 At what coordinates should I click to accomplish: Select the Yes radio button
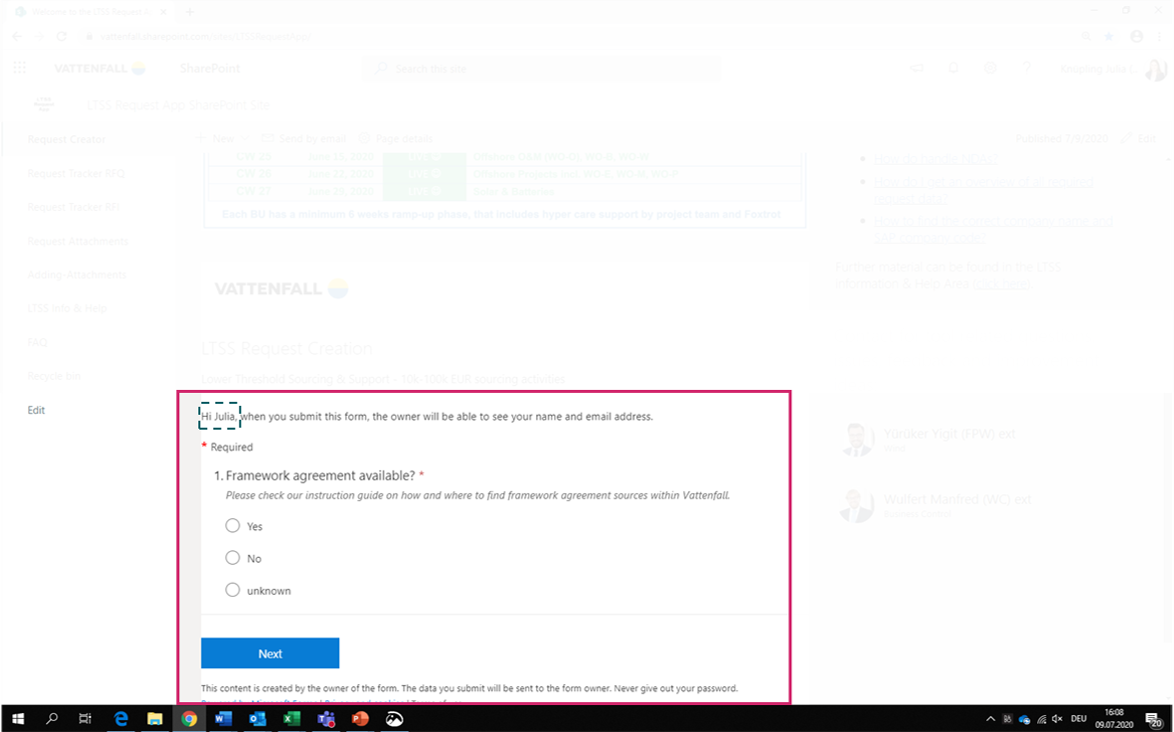[233, 526]
